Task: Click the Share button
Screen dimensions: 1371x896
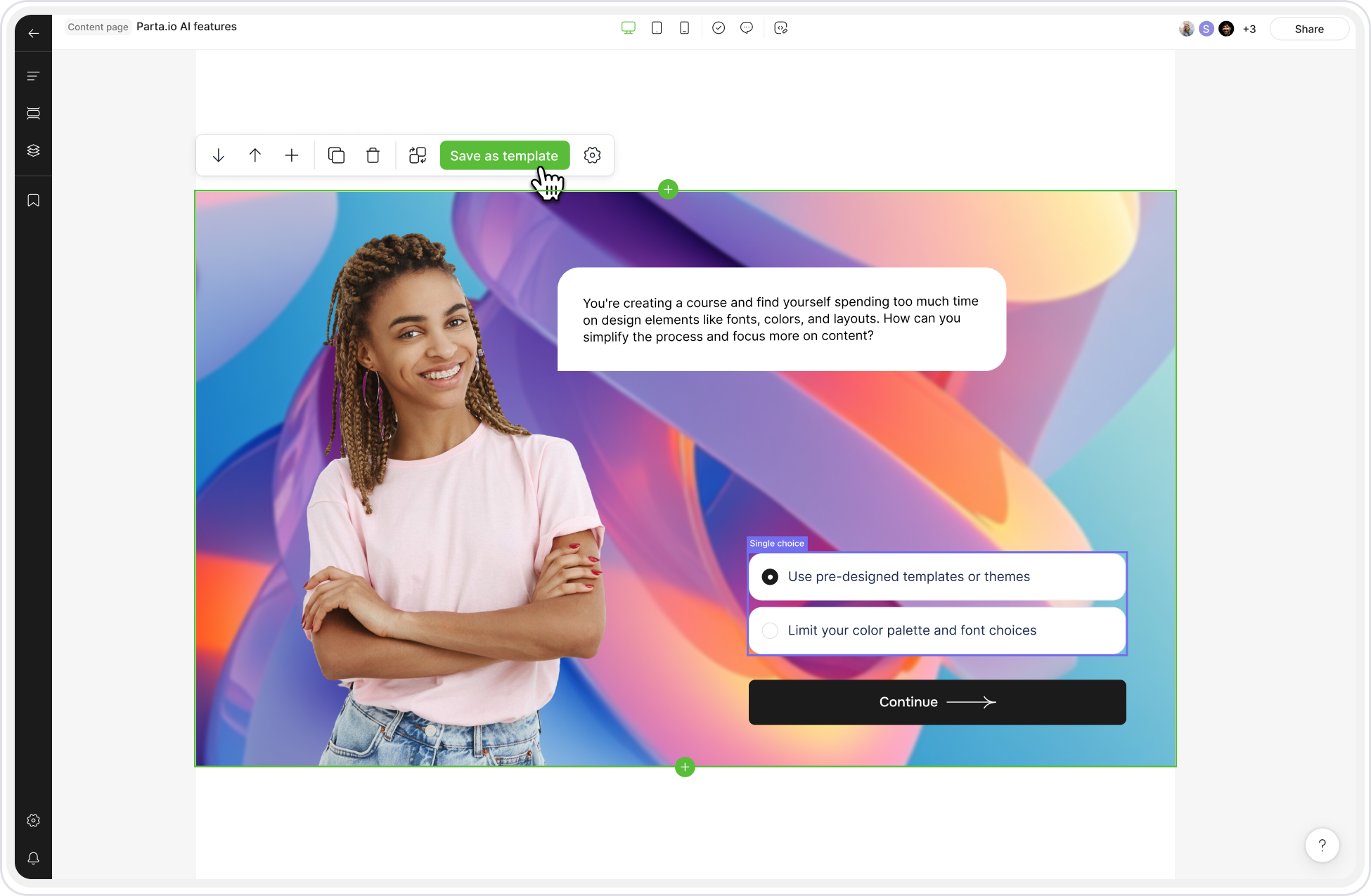Action: [1308, 29]
